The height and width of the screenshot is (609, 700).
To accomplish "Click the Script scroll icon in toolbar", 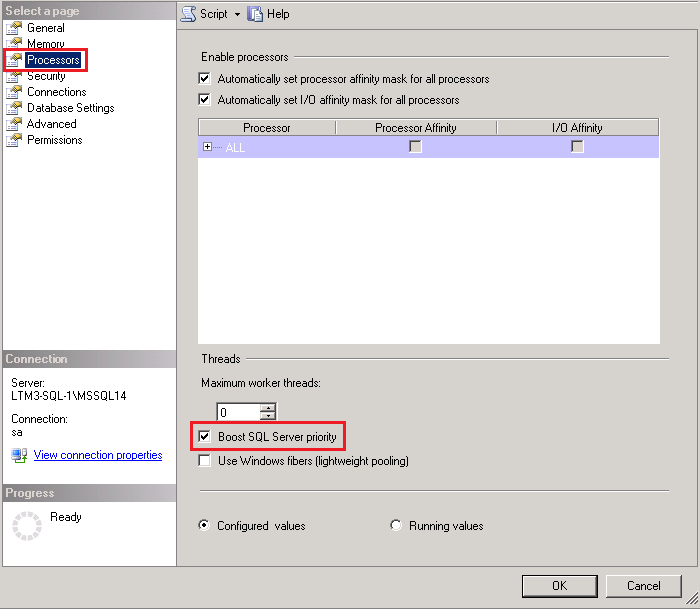I will [x=188, y=14].
